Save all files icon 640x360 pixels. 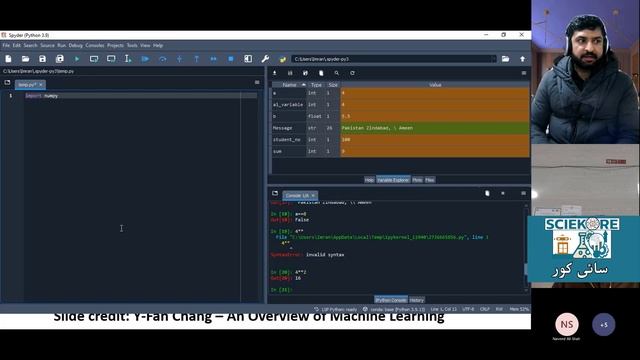(x=60, y=59)
